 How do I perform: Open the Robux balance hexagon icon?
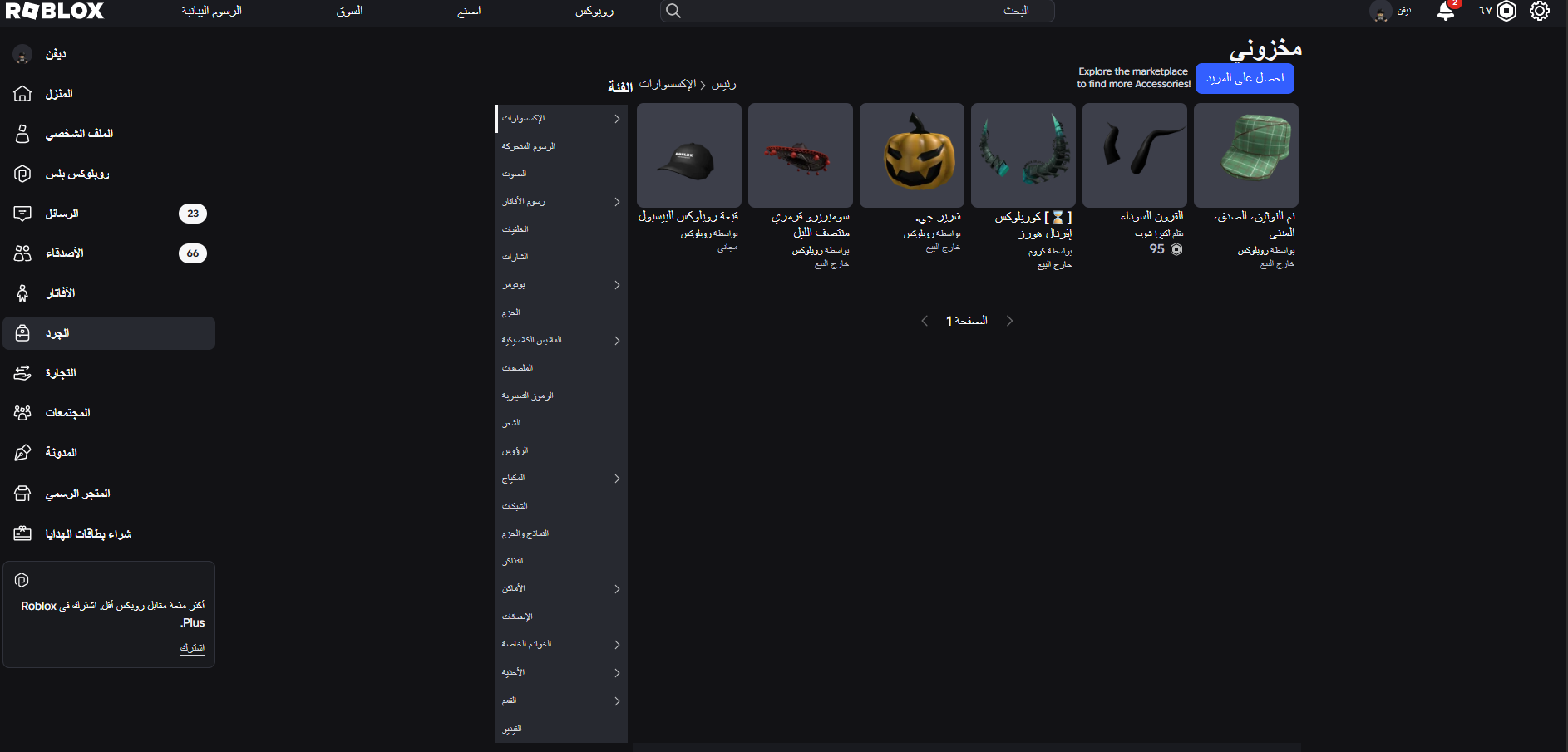[x=1506, y=11]
